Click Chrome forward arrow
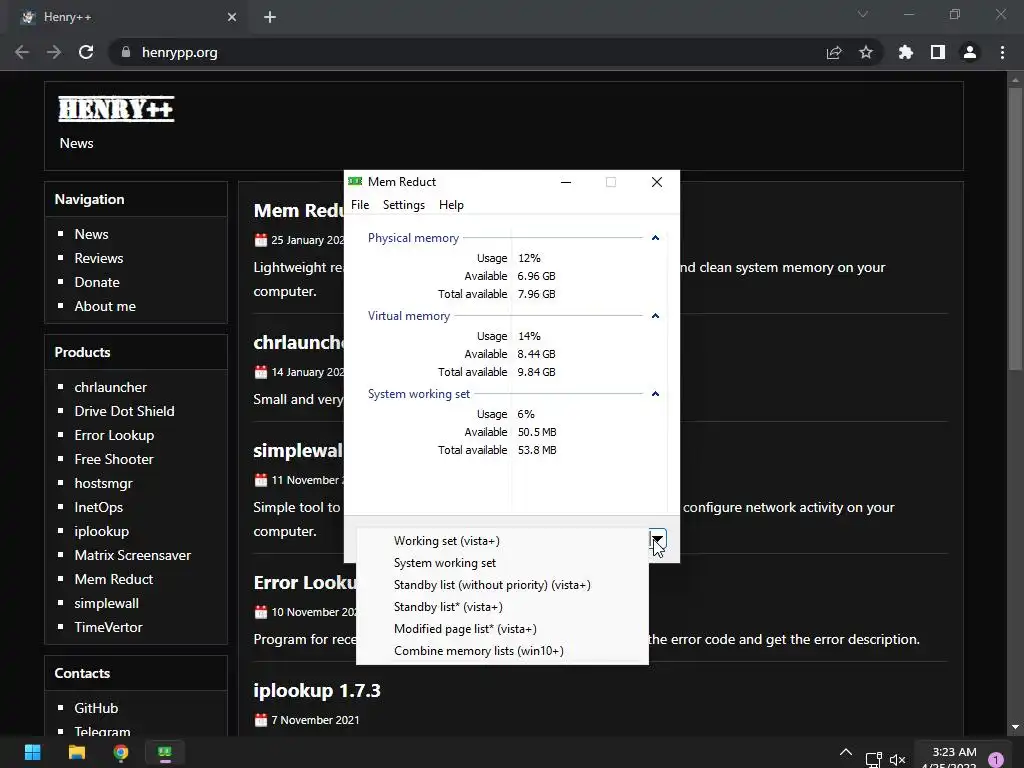The height and width of the screenshot is (768, 1024). point(54,52)
